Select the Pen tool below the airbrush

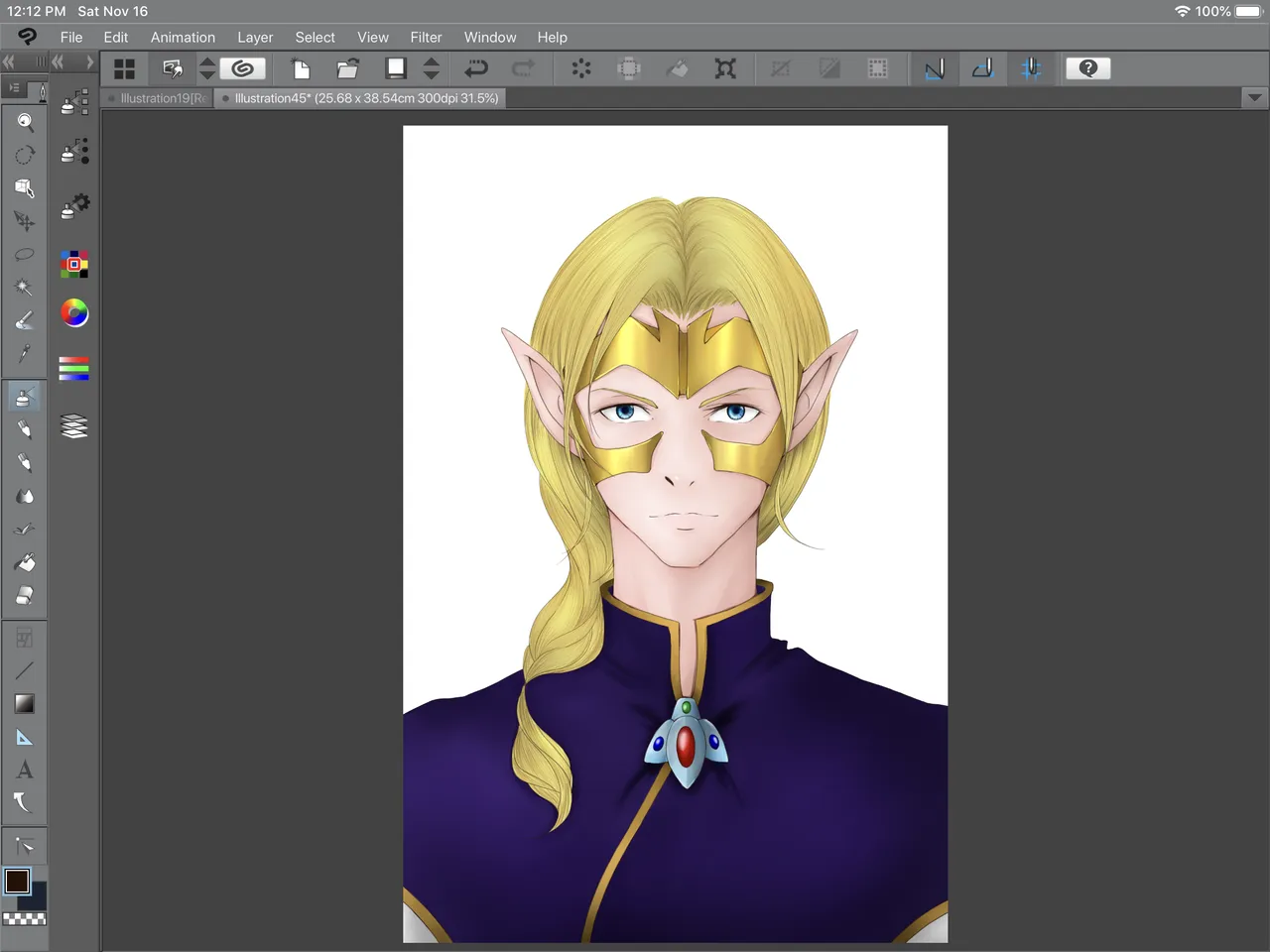pos(25,430)
